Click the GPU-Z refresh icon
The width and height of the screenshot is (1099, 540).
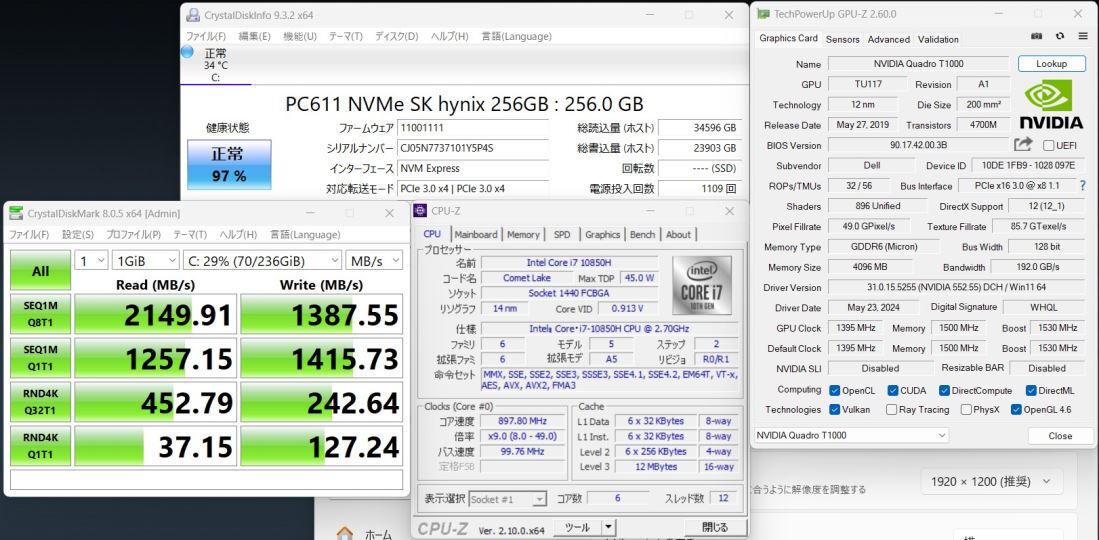click(1060, 36)
